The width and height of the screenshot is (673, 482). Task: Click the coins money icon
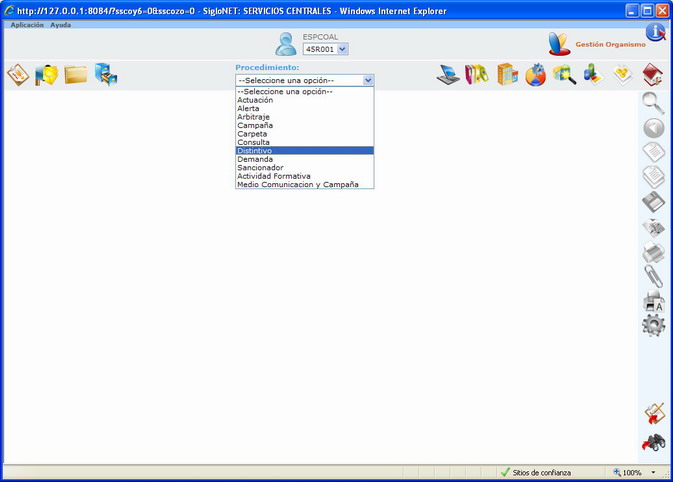(623, 75)
